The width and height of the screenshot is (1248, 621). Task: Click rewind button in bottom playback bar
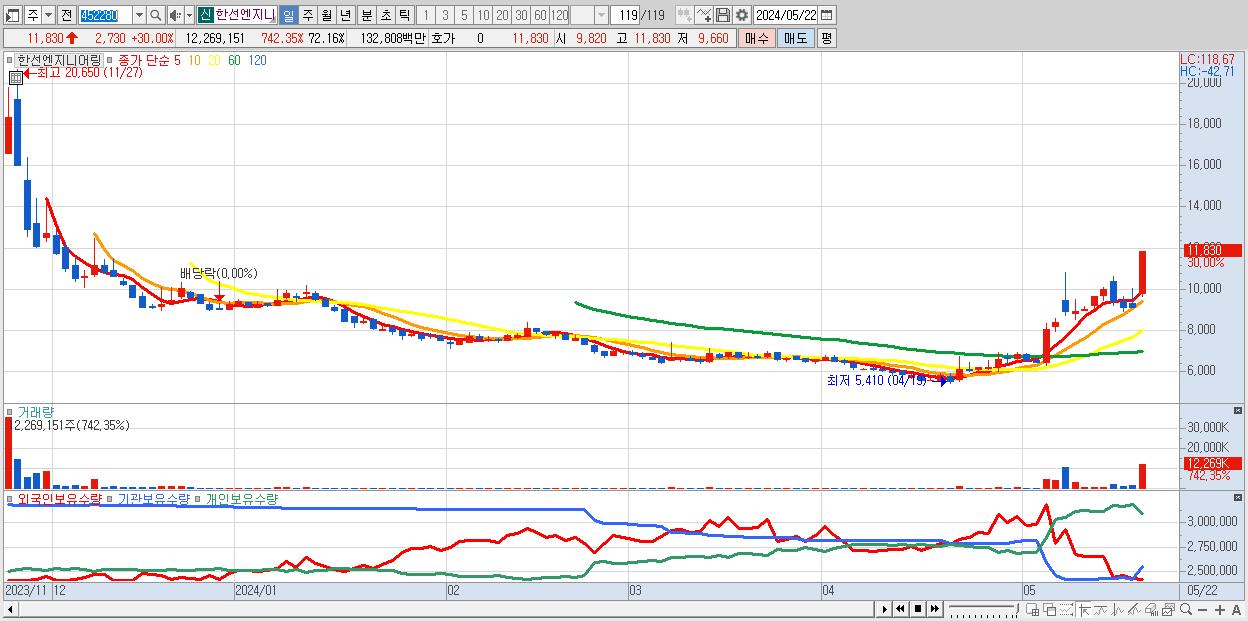click(x=900, y=609)
